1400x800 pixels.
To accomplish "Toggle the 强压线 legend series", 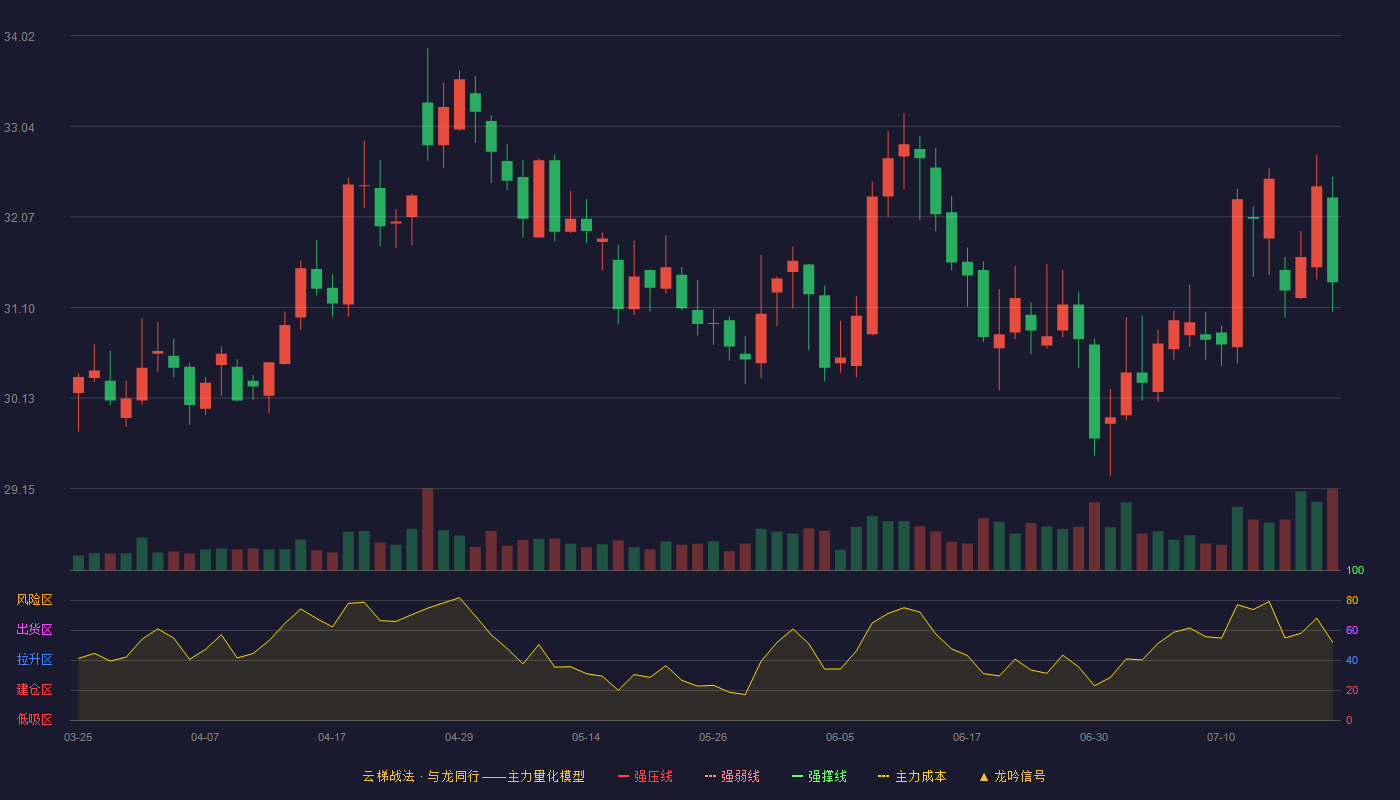I will click(645, 776).
